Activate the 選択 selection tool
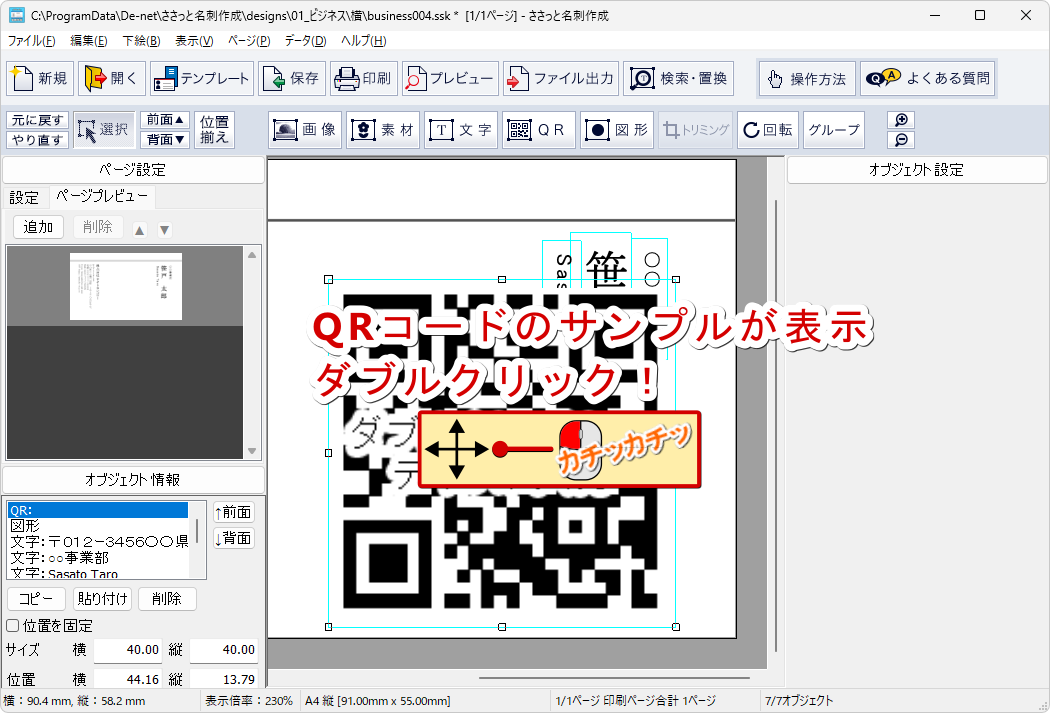1050x713 pixels. coord(104,130)
